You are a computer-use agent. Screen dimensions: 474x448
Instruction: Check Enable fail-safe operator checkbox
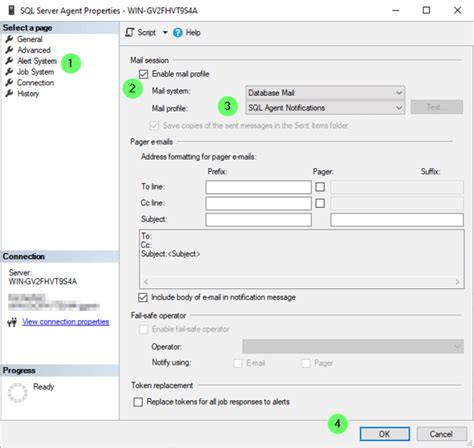pyautogui.click(x=144, y=329)
